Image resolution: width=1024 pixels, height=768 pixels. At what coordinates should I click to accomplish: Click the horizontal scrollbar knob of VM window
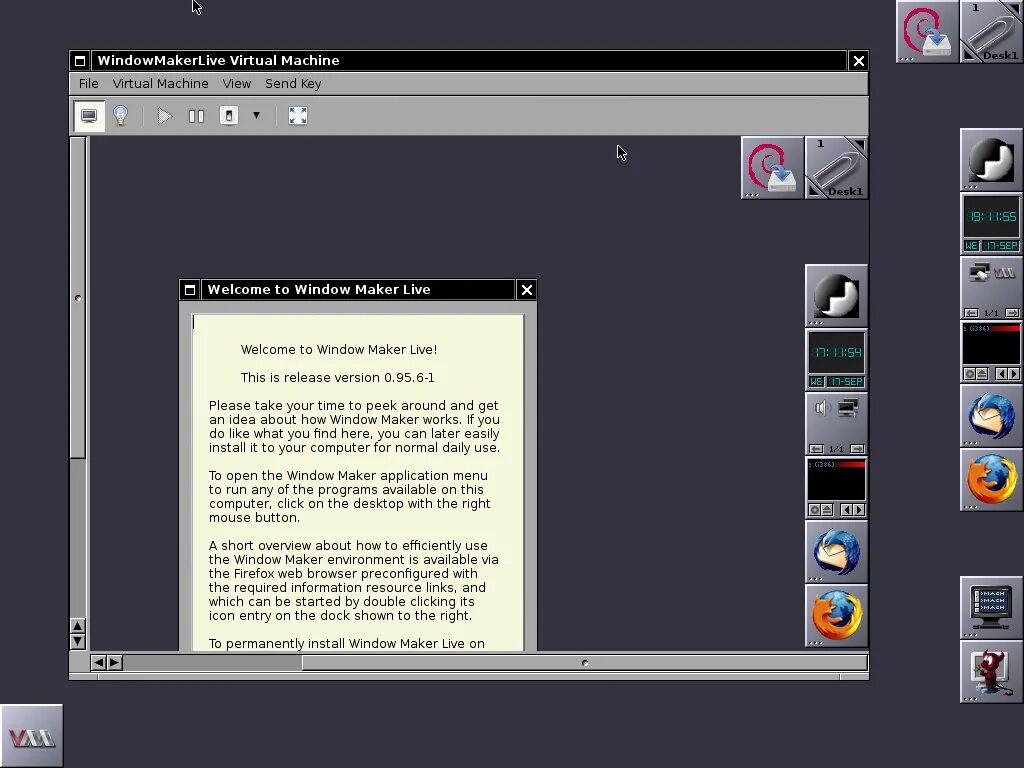584,663
